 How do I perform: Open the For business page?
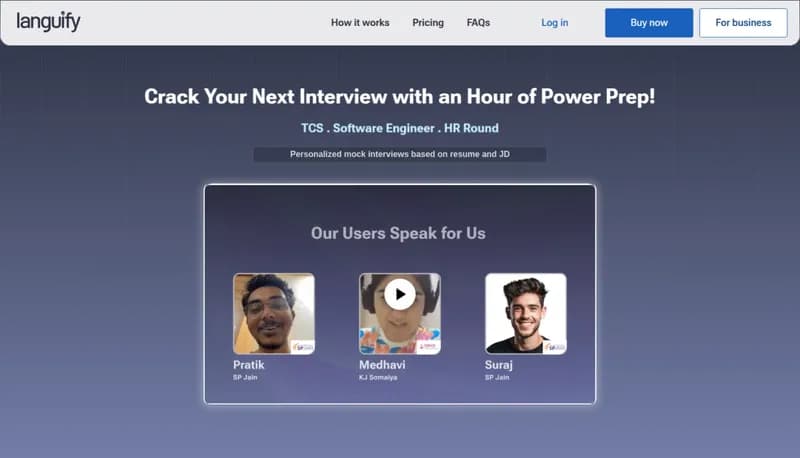point(743,22)
